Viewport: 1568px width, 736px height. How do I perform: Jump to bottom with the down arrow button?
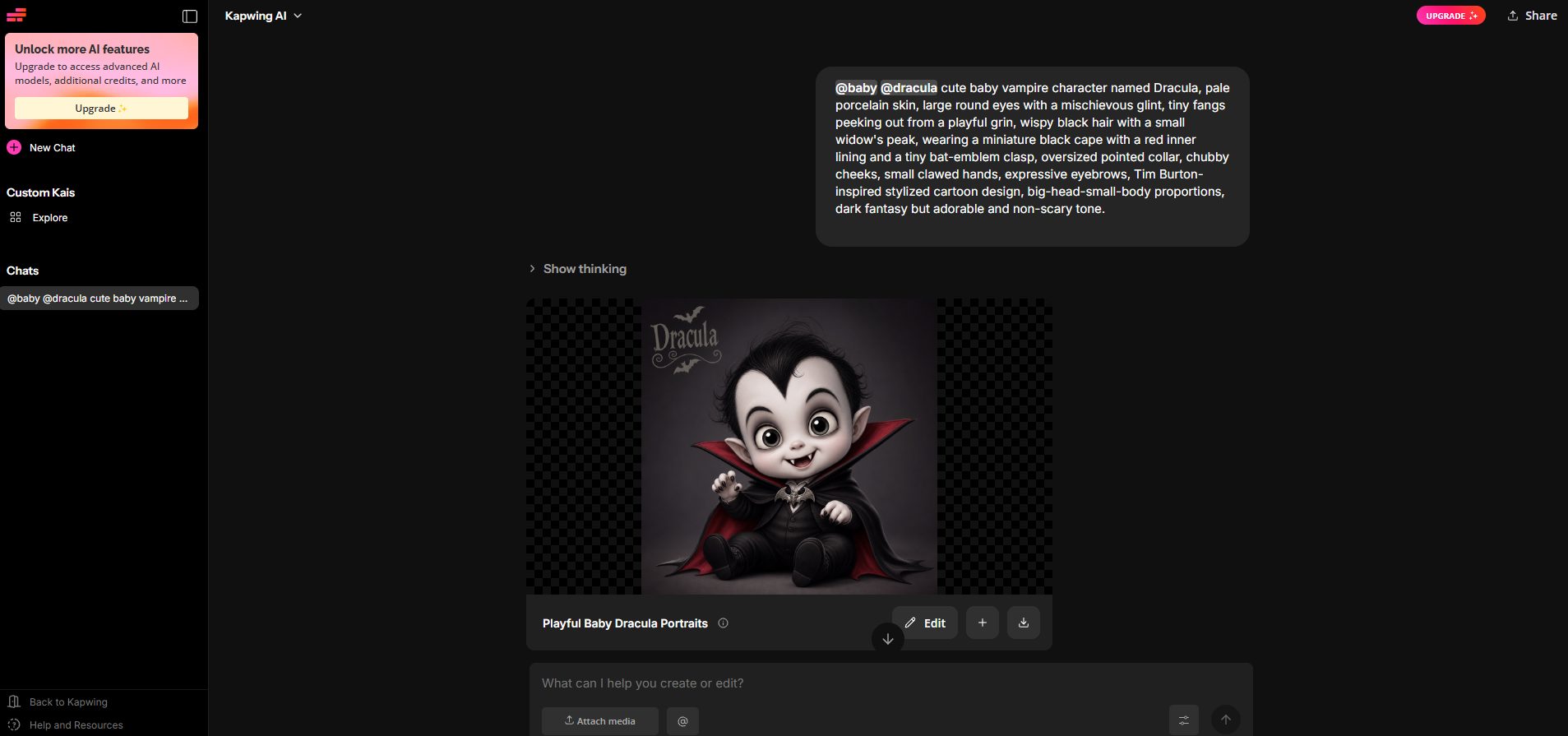(888, 639)
